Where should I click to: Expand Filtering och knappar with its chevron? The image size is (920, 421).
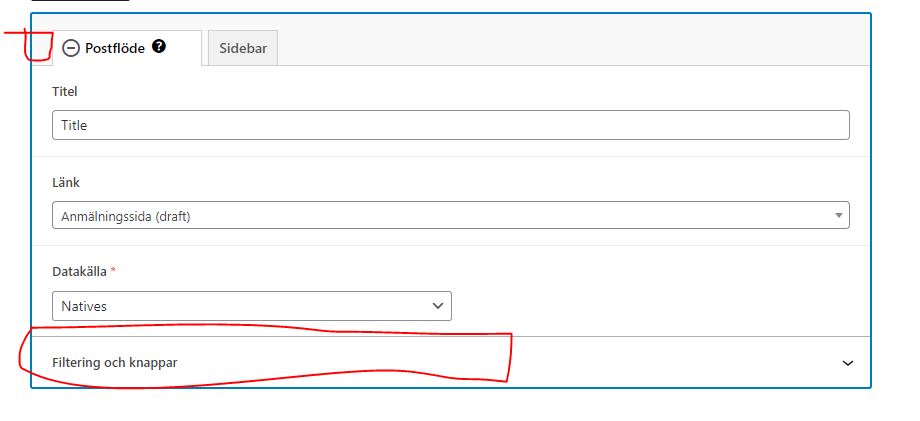click(847, 363)
